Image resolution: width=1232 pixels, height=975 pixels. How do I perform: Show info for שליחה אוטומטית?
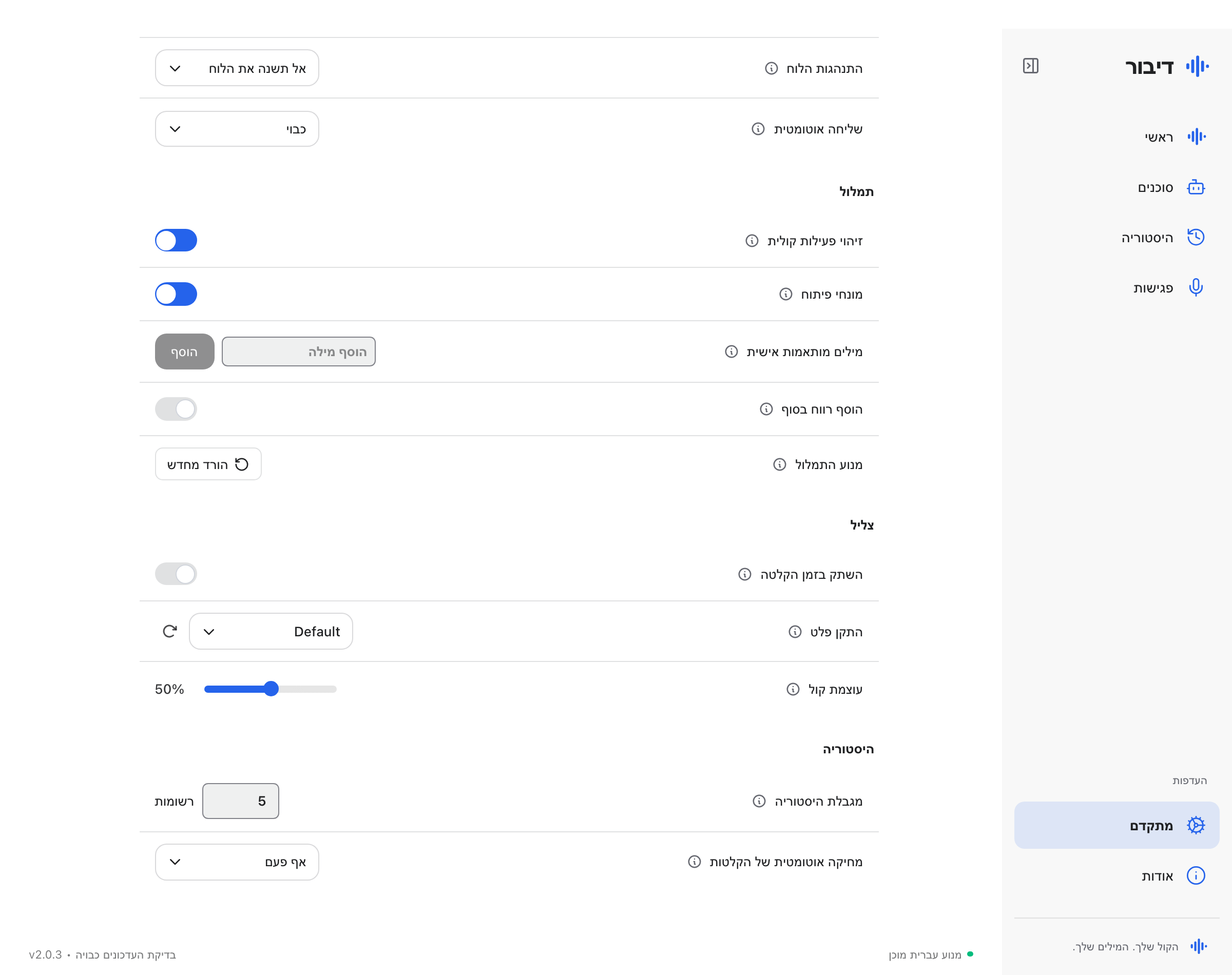(x=758, y=129)
